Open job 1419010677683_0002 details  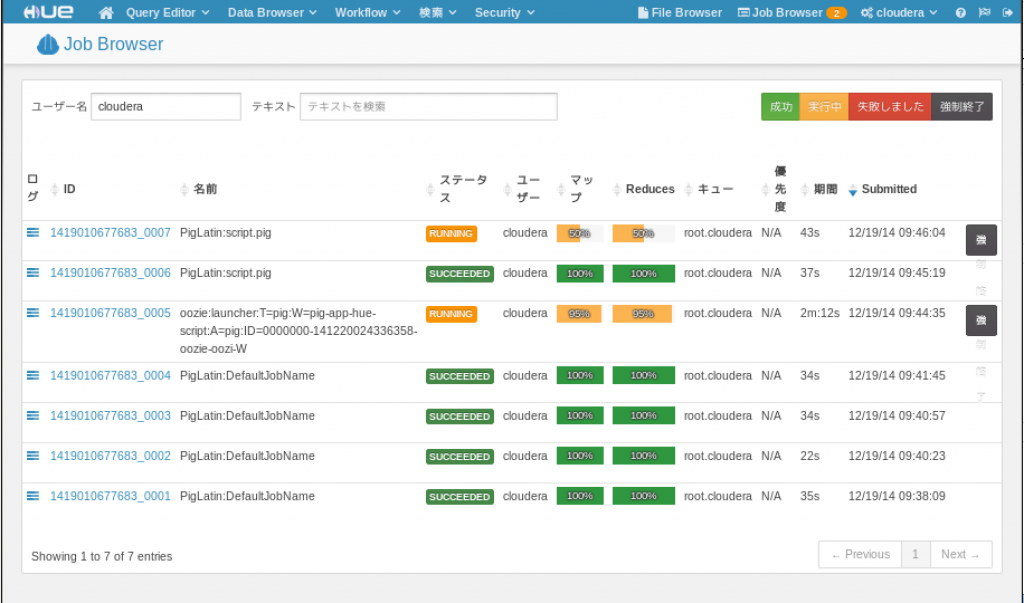[110, 456]
